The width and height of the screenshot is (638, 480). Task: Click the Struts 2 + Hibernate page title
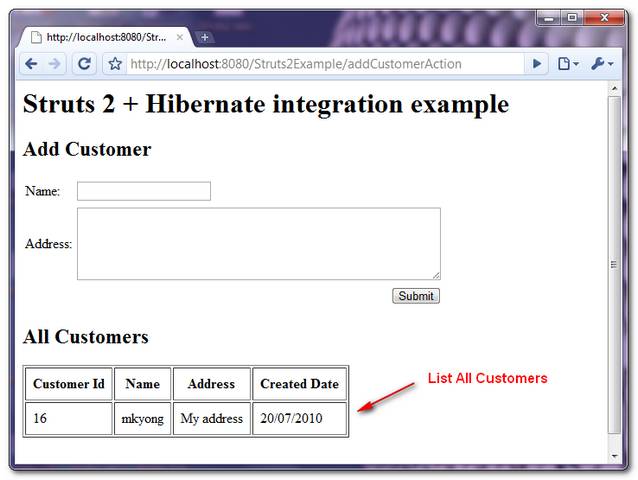click(x=266, y=104)
